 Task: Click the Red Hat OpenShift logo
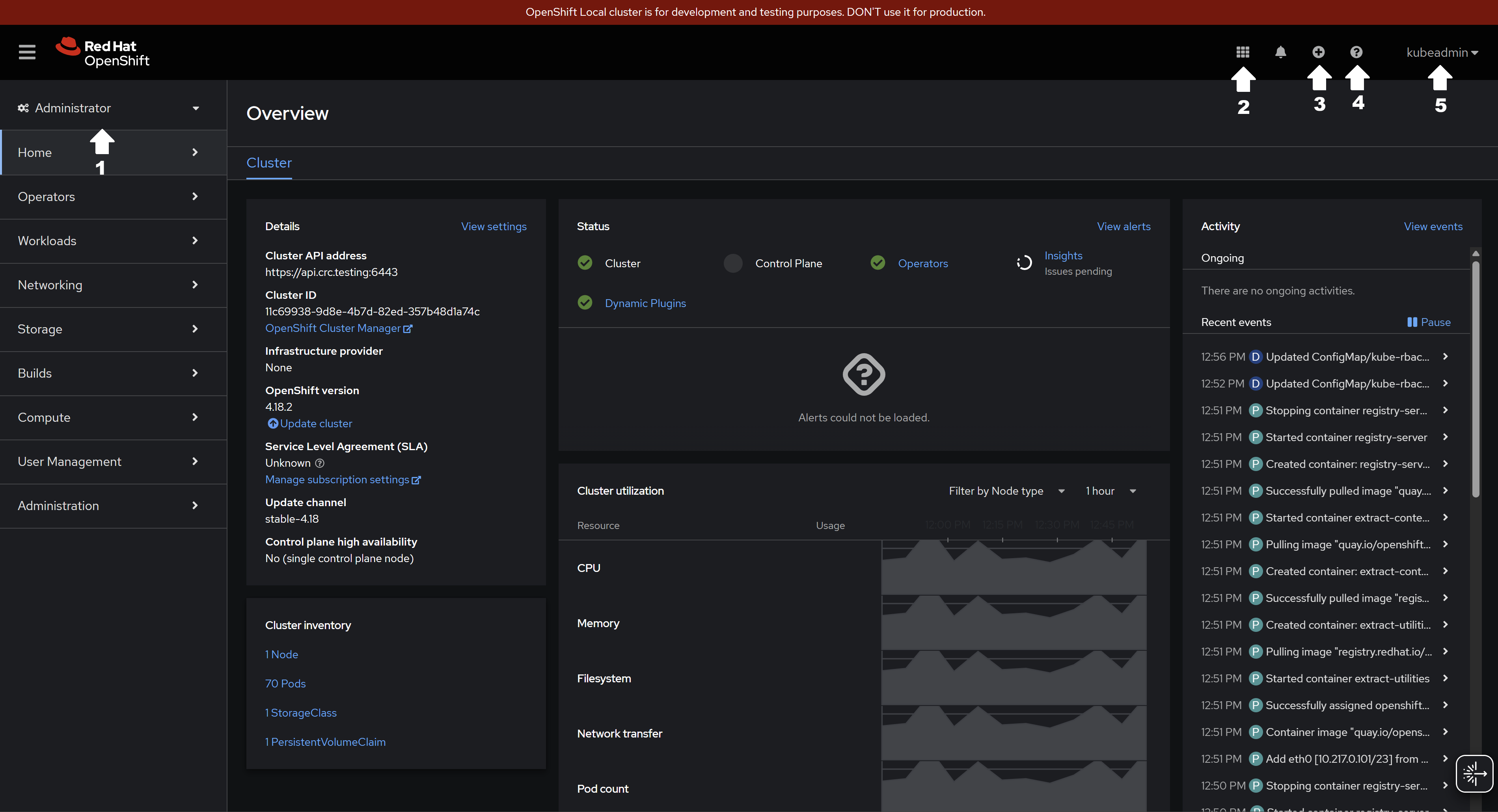[x=103, y=52]
